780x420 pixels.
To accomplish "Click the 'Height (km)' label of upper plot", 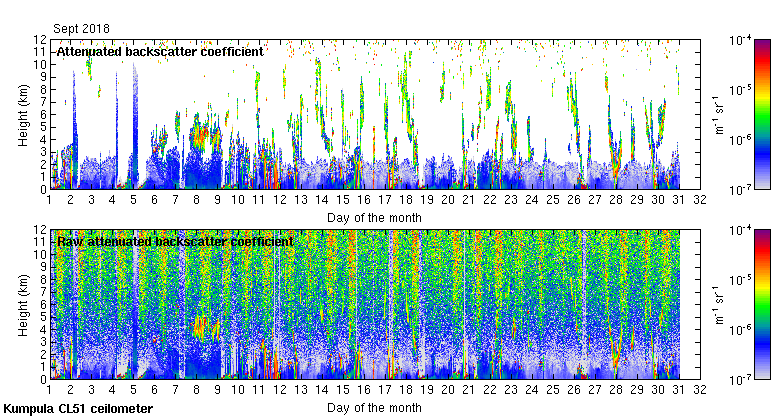I will (x=23, y=114).
